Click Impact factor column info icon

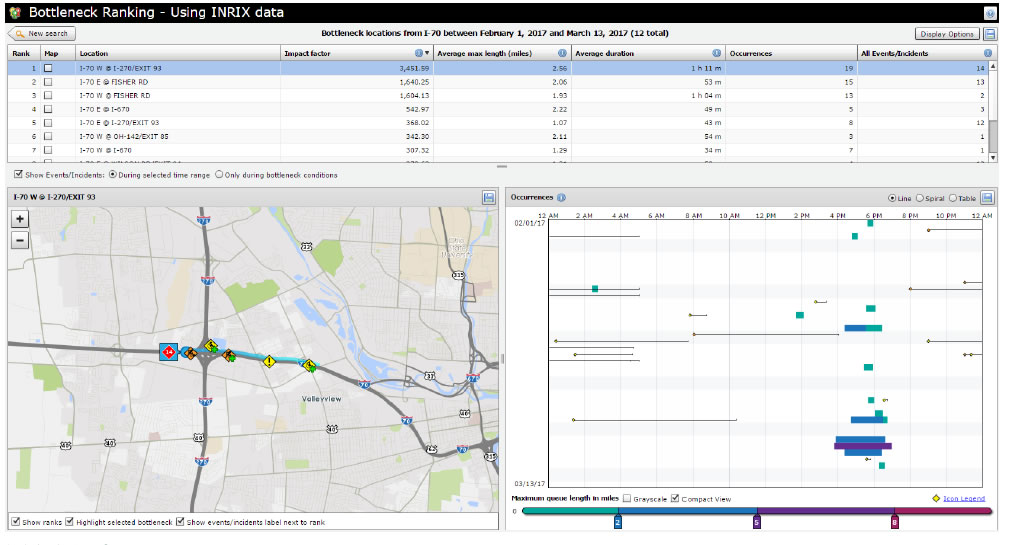click(x=418, y=53)
